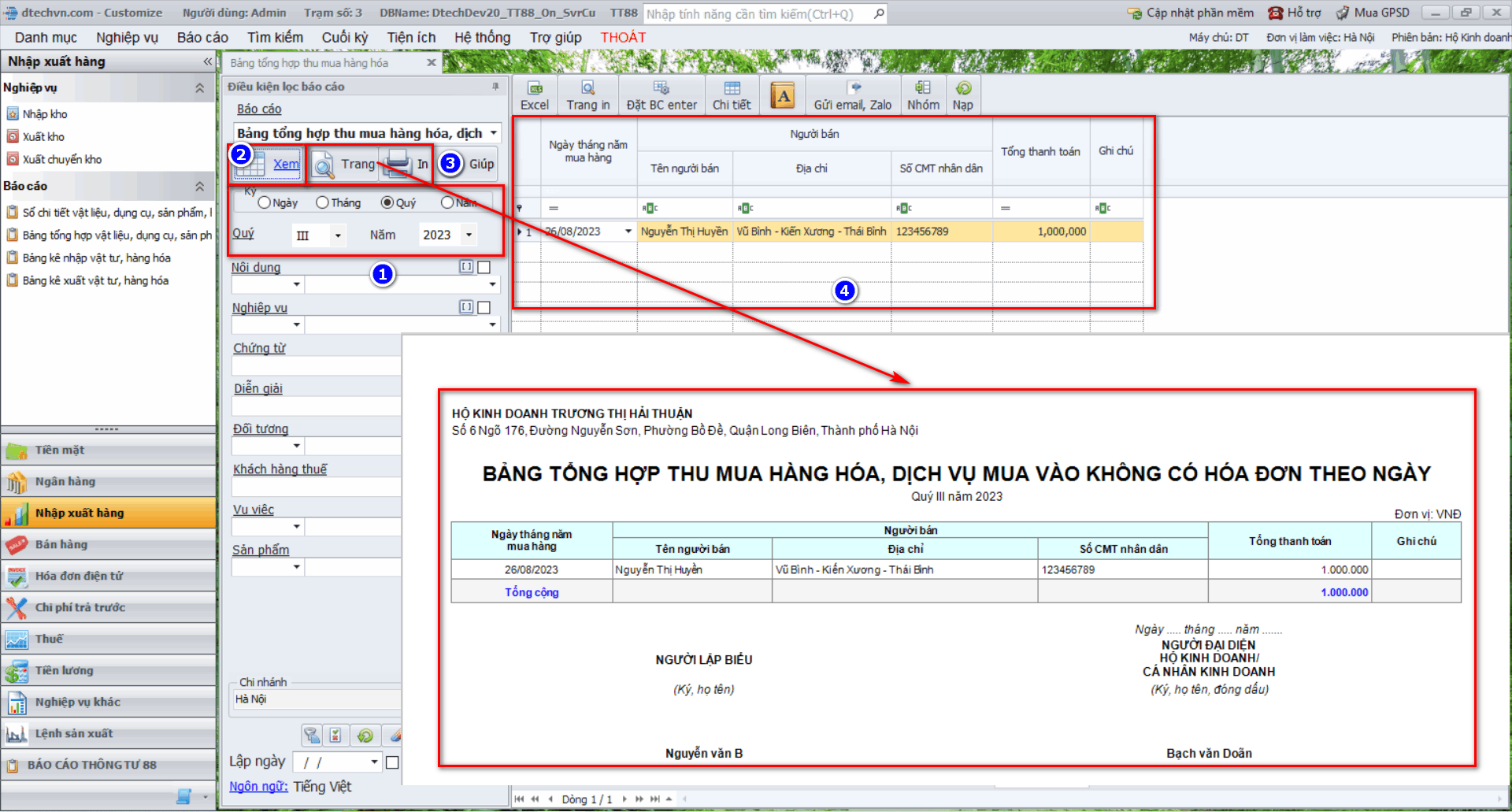Click the Excel export toolbar icon

pyautogui.click(x=535, y=95)
